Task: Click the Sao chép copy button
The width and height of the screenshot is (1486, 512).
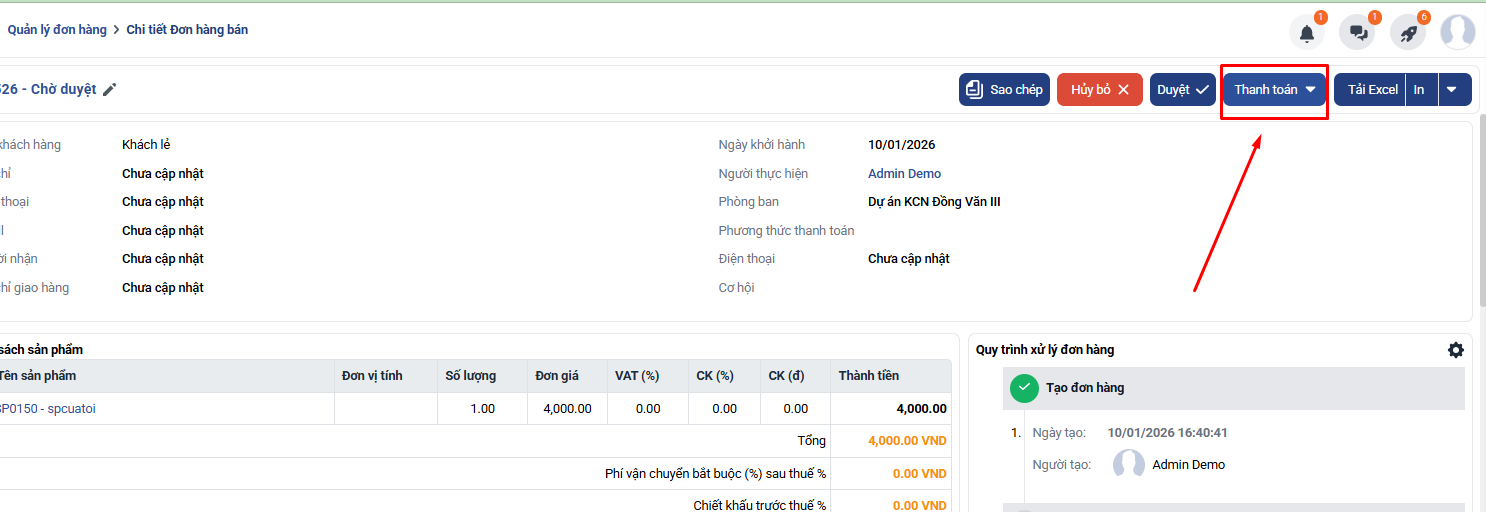Action: tap(1004, 90)
